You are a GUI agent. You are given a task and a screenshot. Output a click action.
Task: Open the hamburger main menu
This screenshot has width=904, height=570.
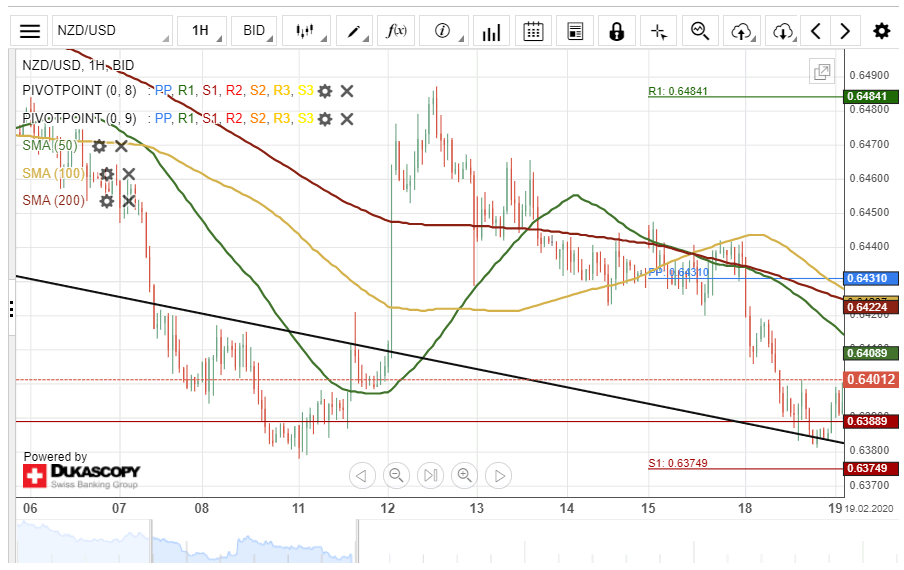pos(31,31)
